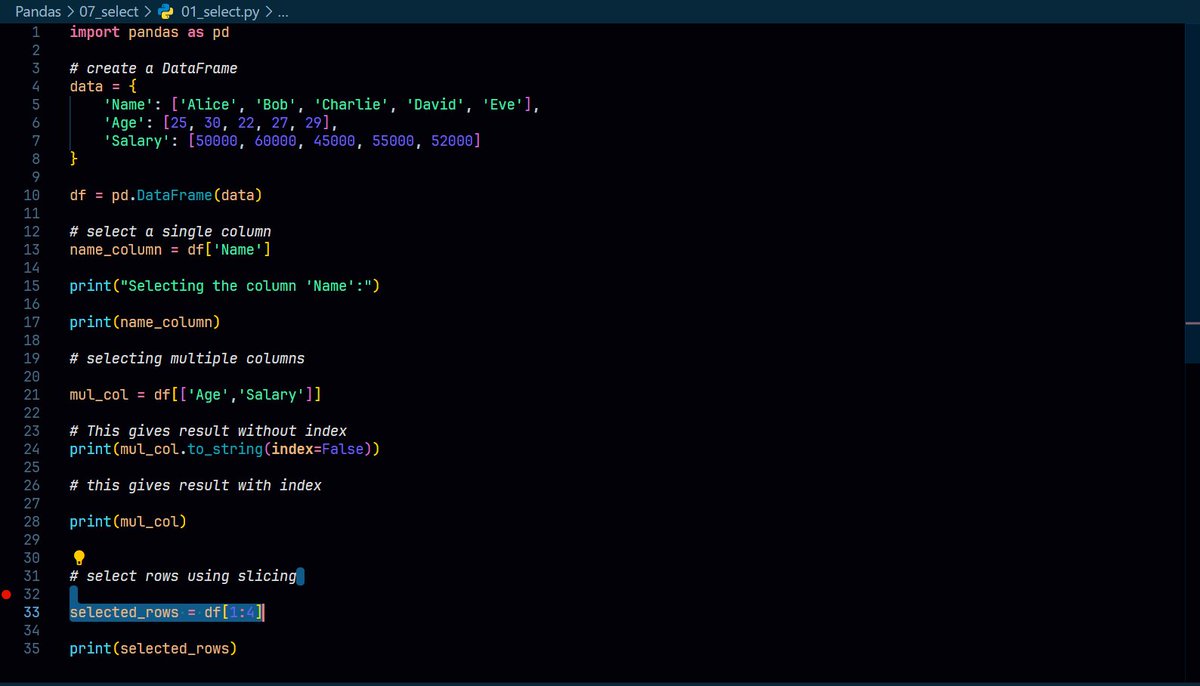Click the closing brace on line 8
Viewport: 1200px width, 686px height.
point(74,159)
